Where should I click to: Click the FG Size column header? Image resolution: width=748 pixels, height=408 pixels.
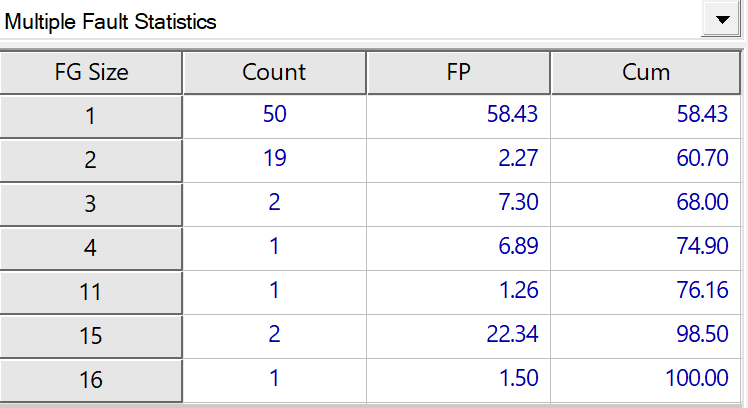[91, 72]
